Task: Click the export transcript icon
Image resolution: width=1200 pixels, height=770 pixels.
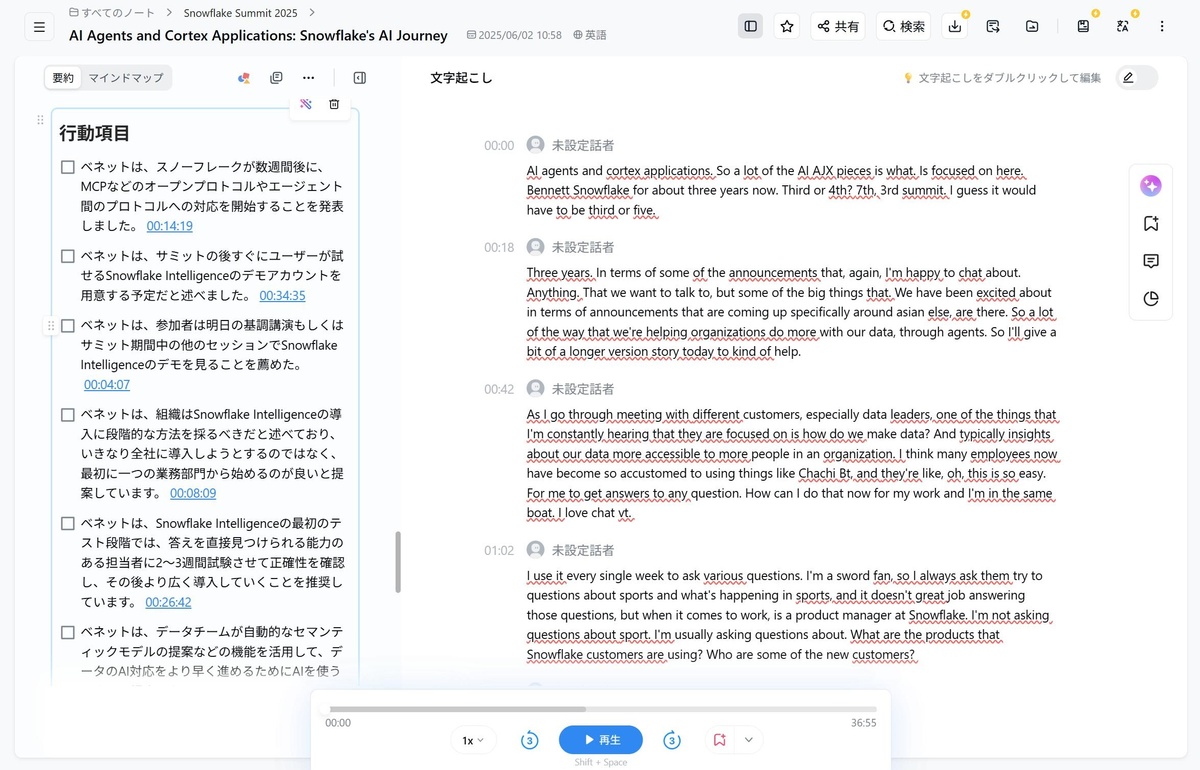Action: tap(993, 27)
